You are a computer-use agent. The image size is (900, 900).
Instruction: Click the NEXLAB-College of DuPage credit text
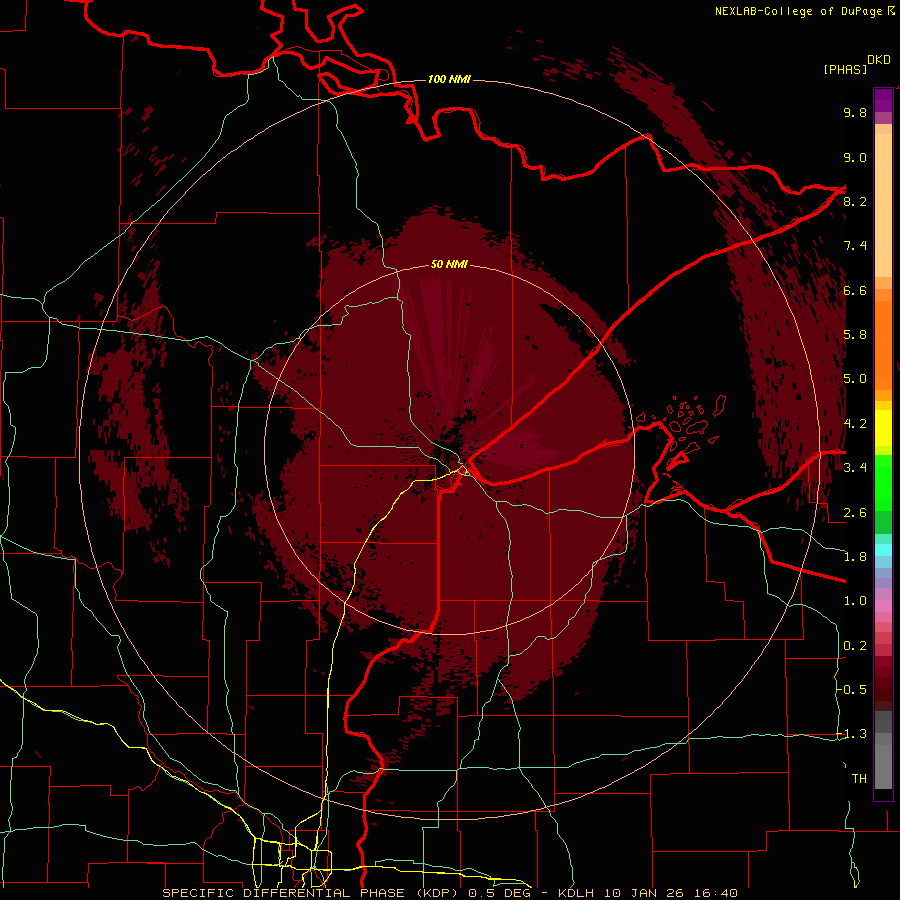pyautogui.click(x=804, y=11)
